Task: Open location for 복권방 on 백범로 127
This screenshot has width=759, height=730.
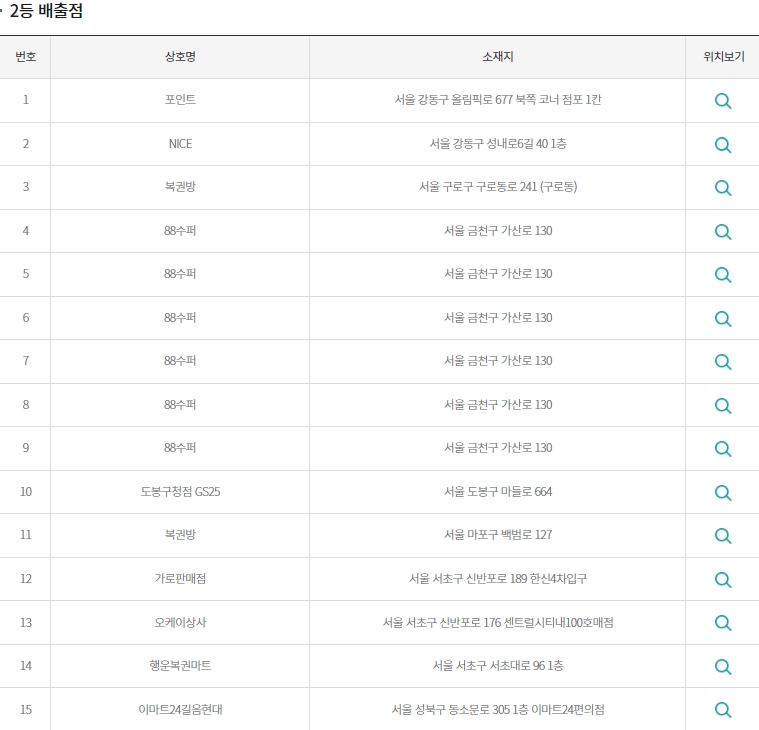Action: [723, 536]
